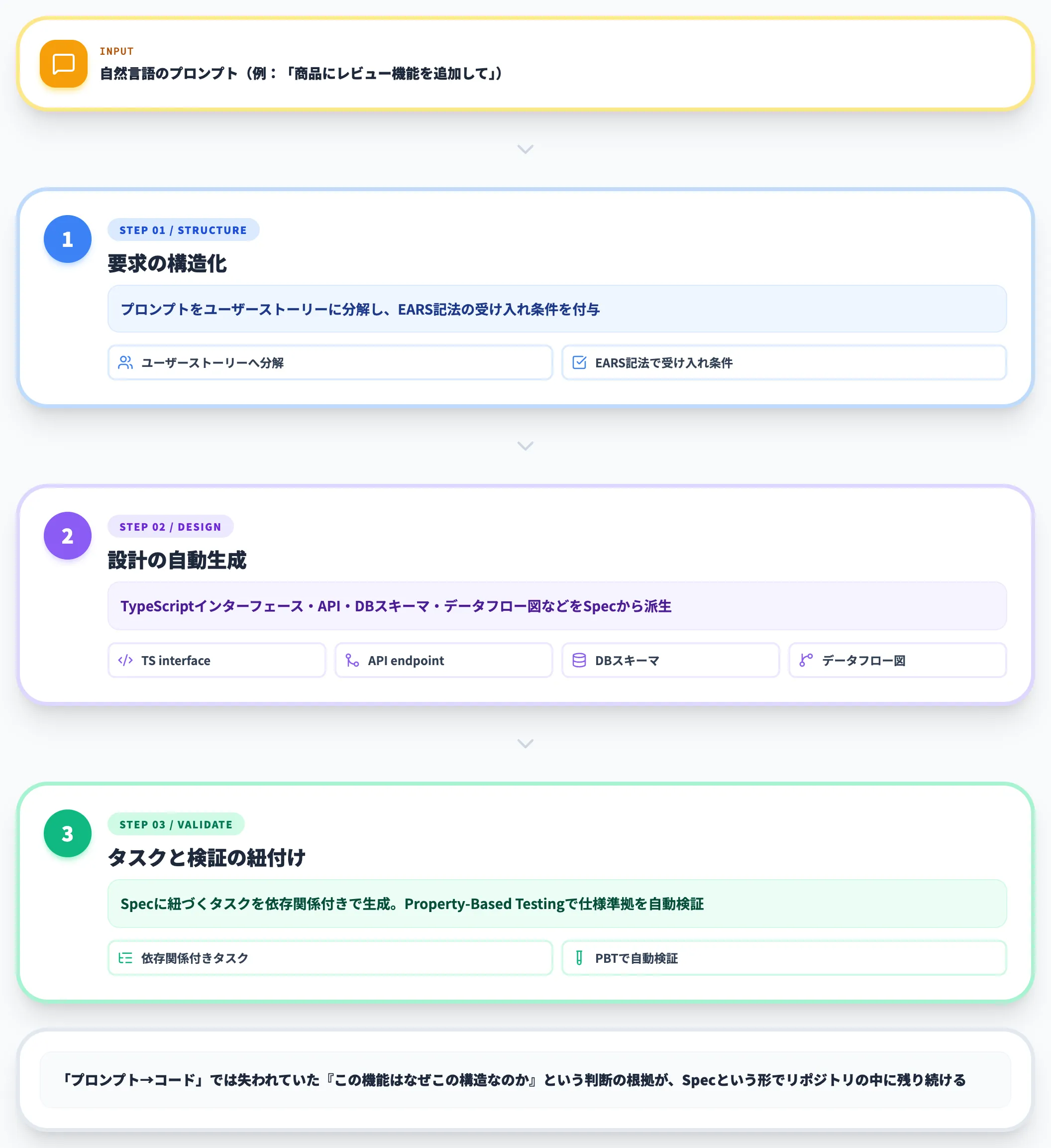Select the STEP 02 / DESIGN badge

[170, 527]
